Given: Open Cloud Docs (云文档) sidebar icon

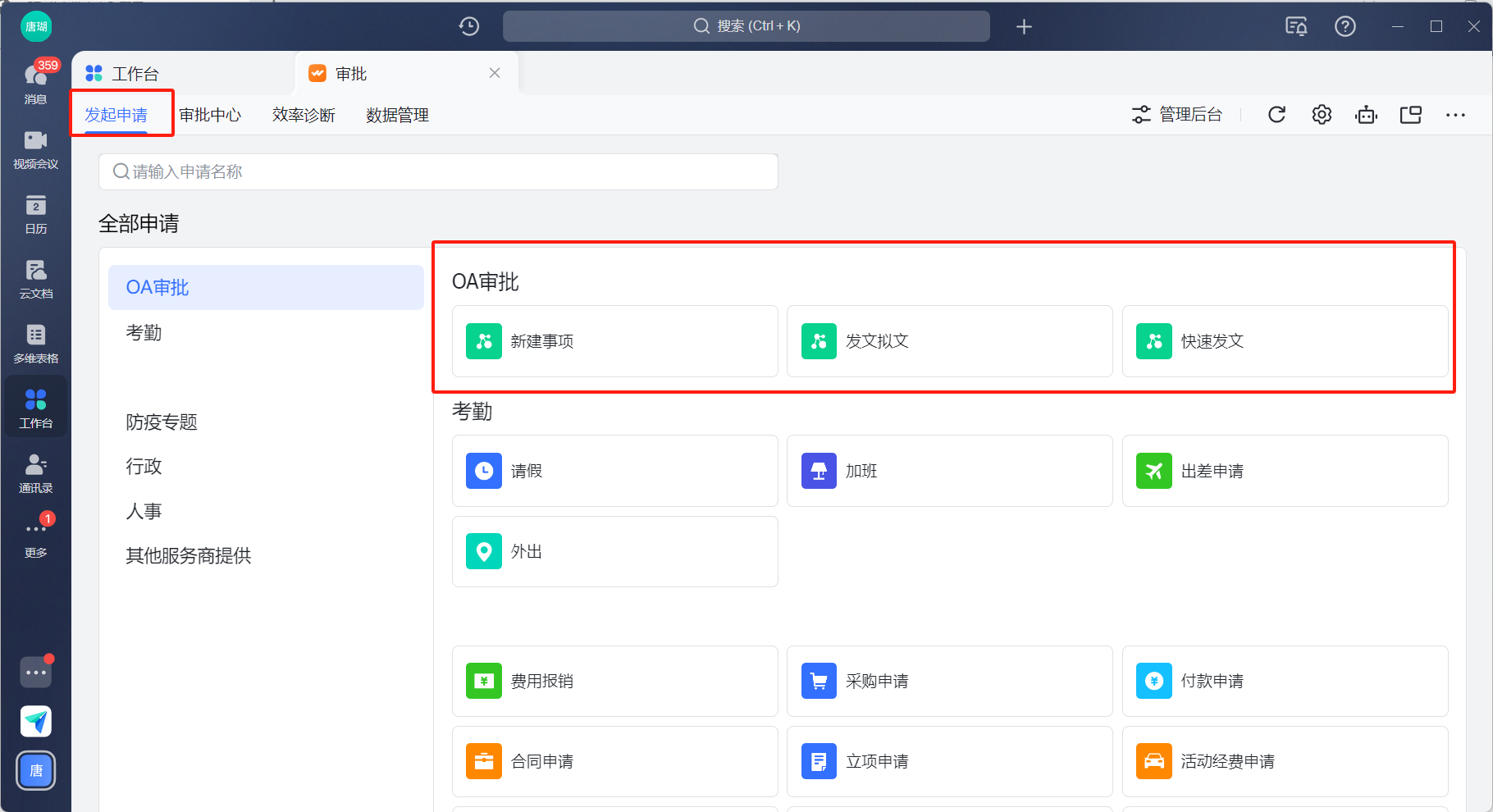Looking at the screenshot, I should (x=36, y=279).
